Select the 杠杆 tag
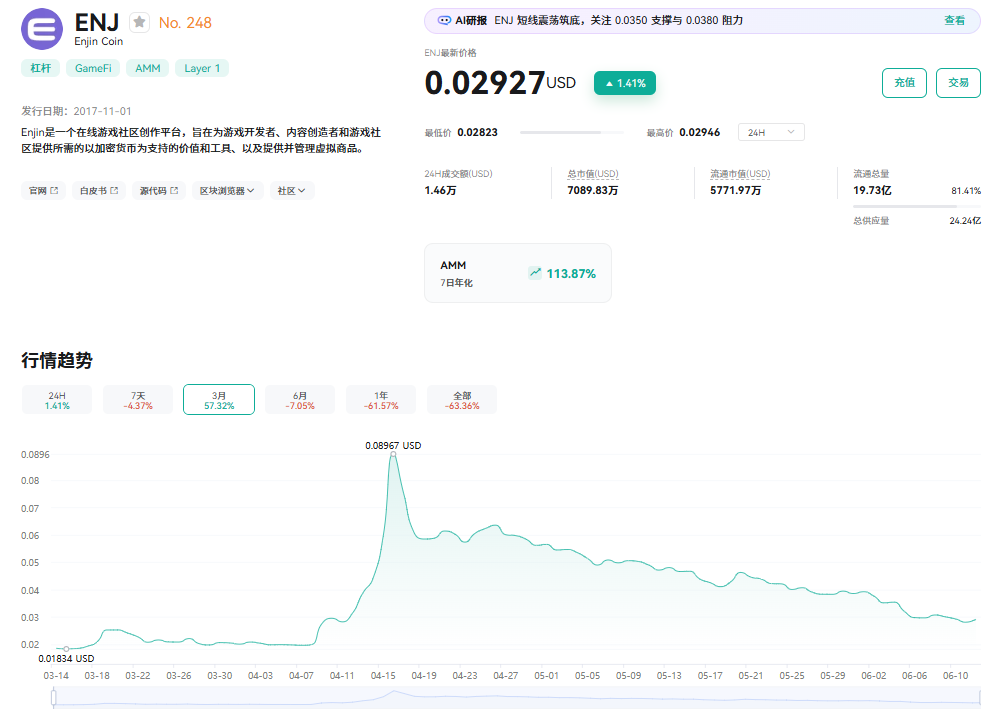 pyautogui.click(x=40, y=68)
